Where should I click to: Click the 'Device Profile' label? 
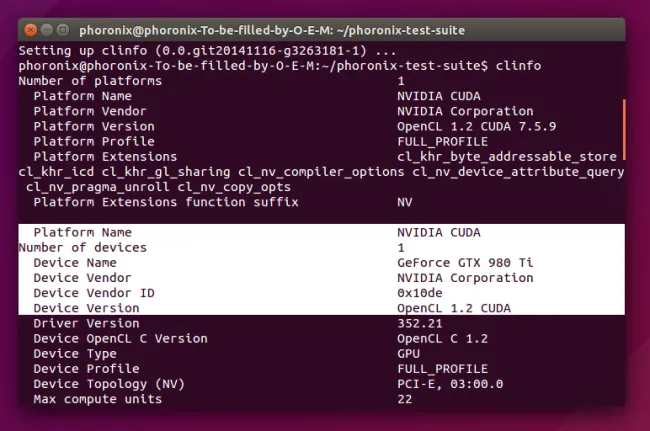point(86,369)
